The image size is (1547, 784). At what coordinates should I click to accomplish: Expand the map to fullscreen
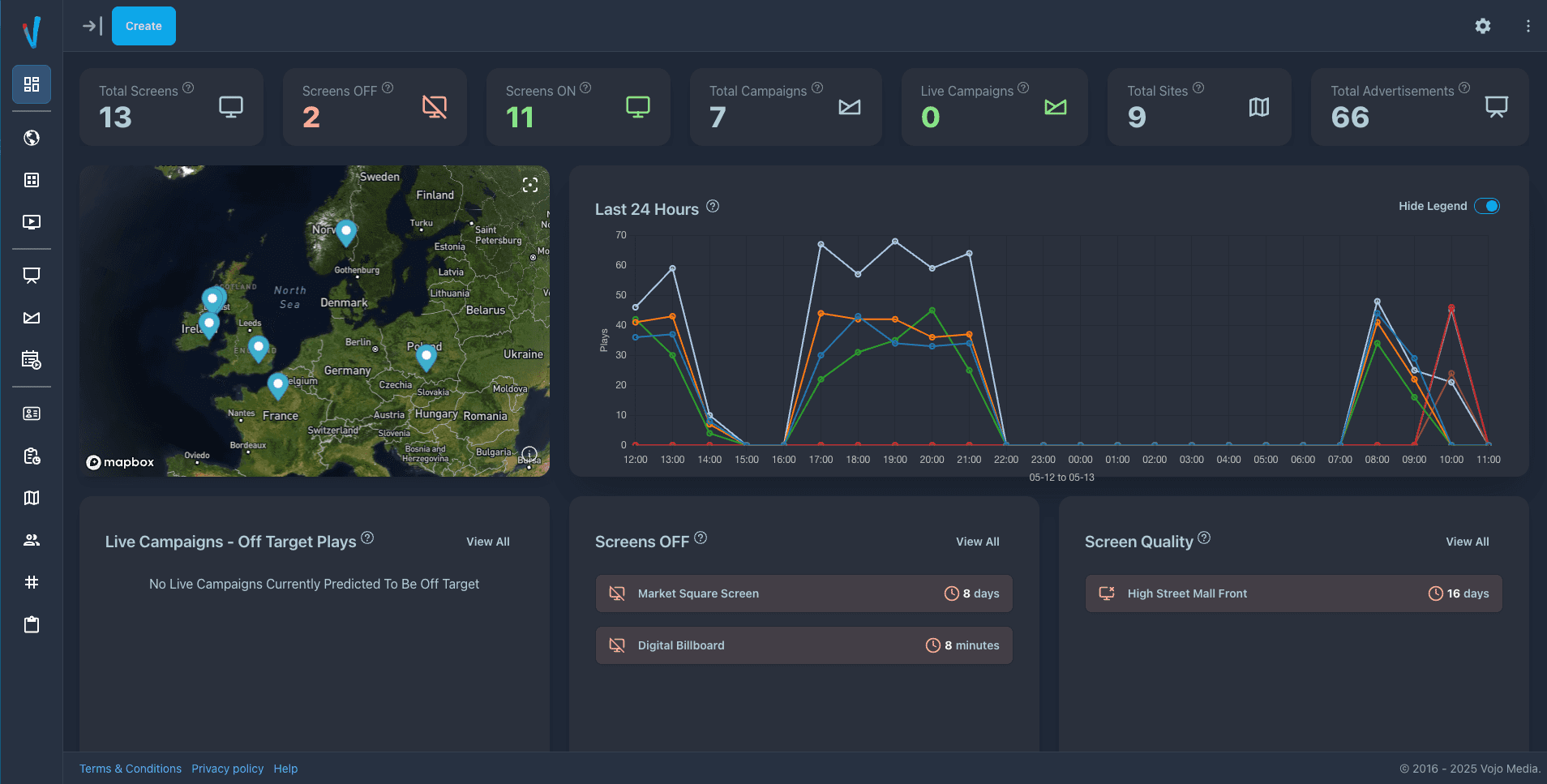[530, 185]
